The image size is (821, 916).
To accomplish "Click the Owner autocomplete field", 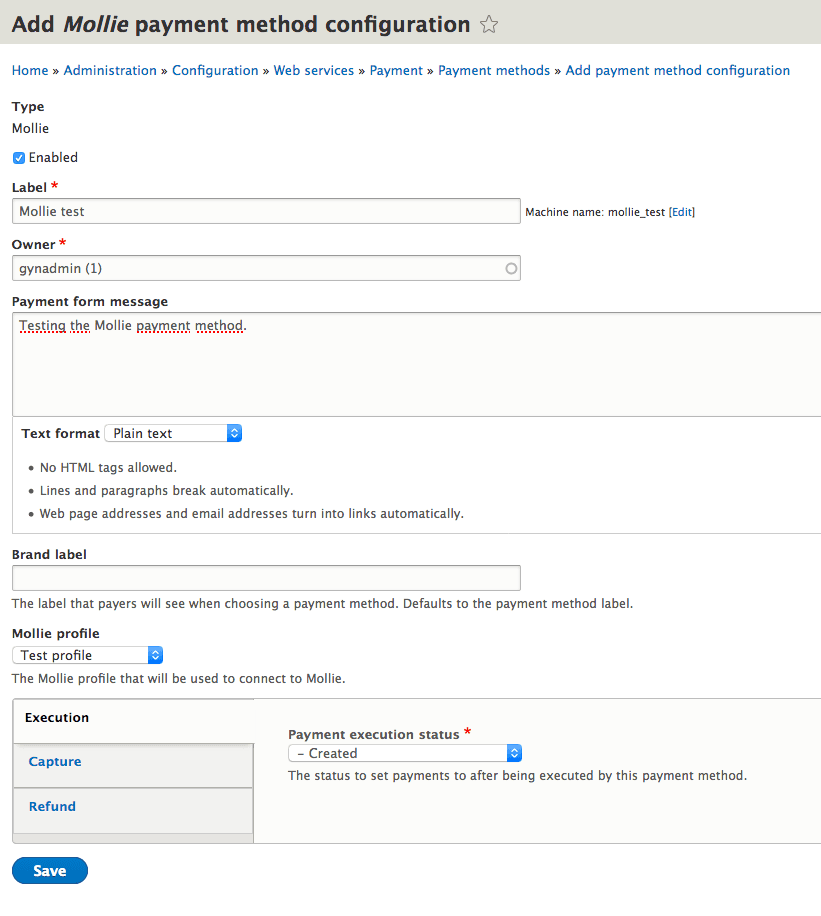I will pyautogui.click(x=255, y=268).
